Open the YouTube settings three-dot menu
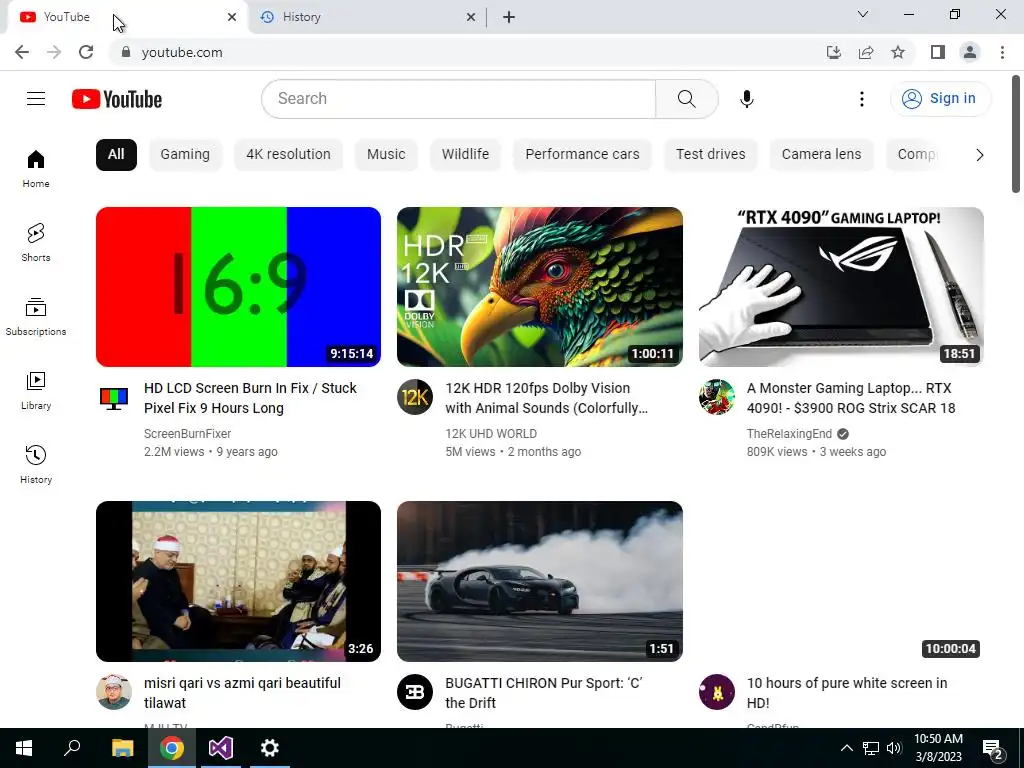 pos(861,99)
